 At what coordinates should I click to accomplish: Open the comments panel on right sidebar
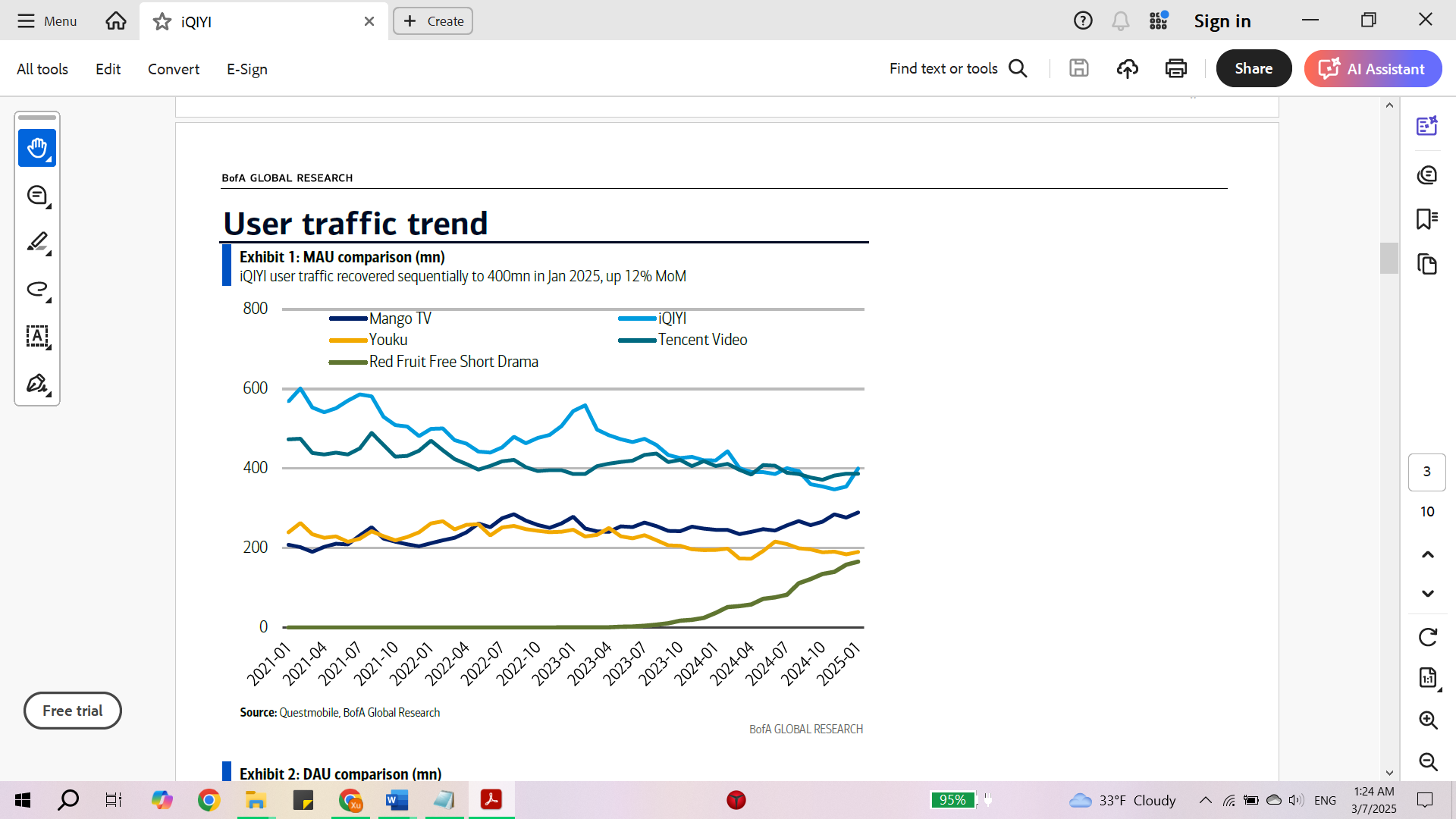(1427, 175)
